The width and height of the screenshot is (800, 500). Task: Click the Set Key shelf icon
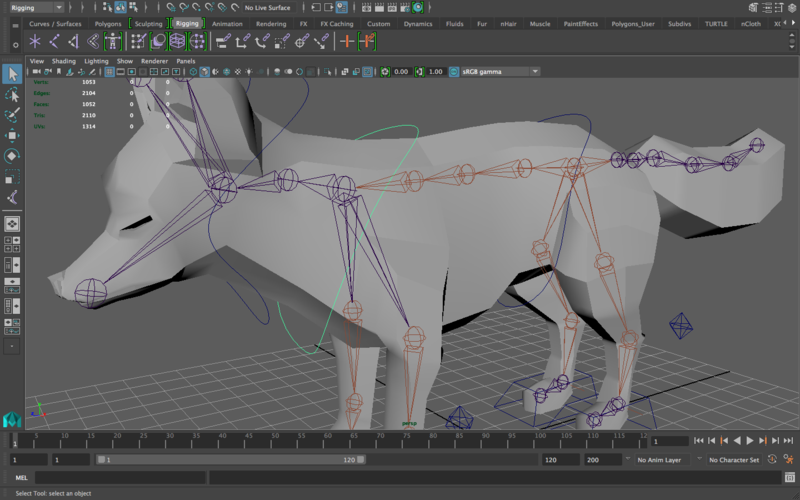pyautogui.click(x=347, y=41)
